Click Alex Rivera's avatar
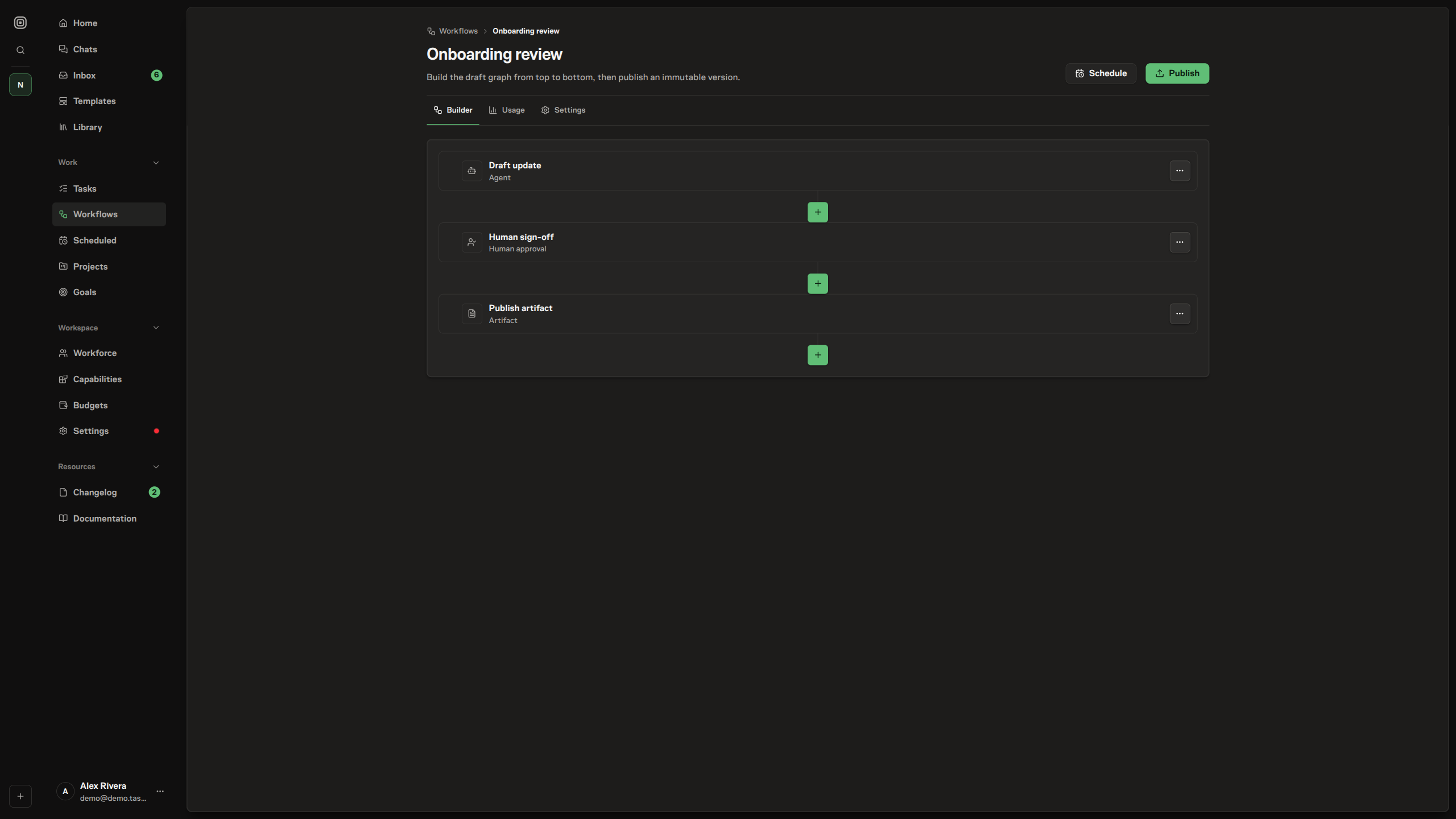This screenshot has height=819, width=1456. (x=65, y=792)
